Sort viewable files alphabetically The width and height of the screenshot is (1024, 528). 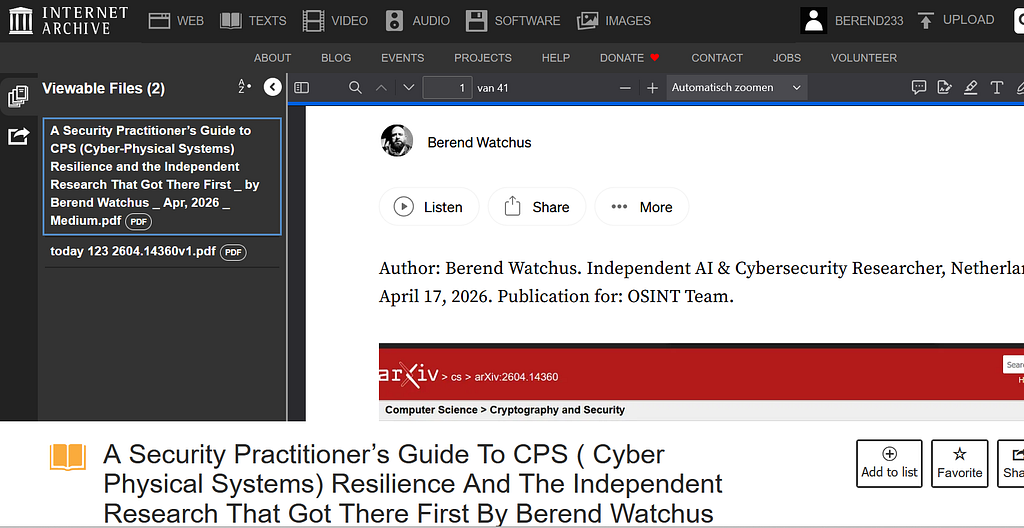click(244, 87)
